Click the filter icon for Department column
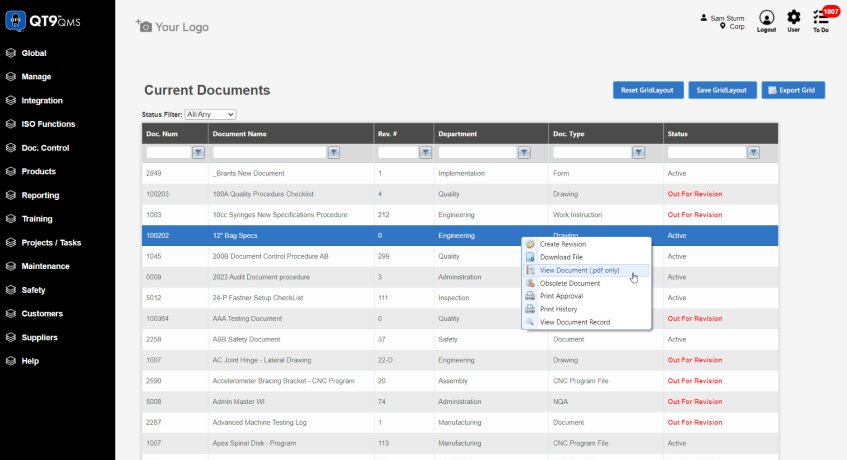 click(523, 153)
